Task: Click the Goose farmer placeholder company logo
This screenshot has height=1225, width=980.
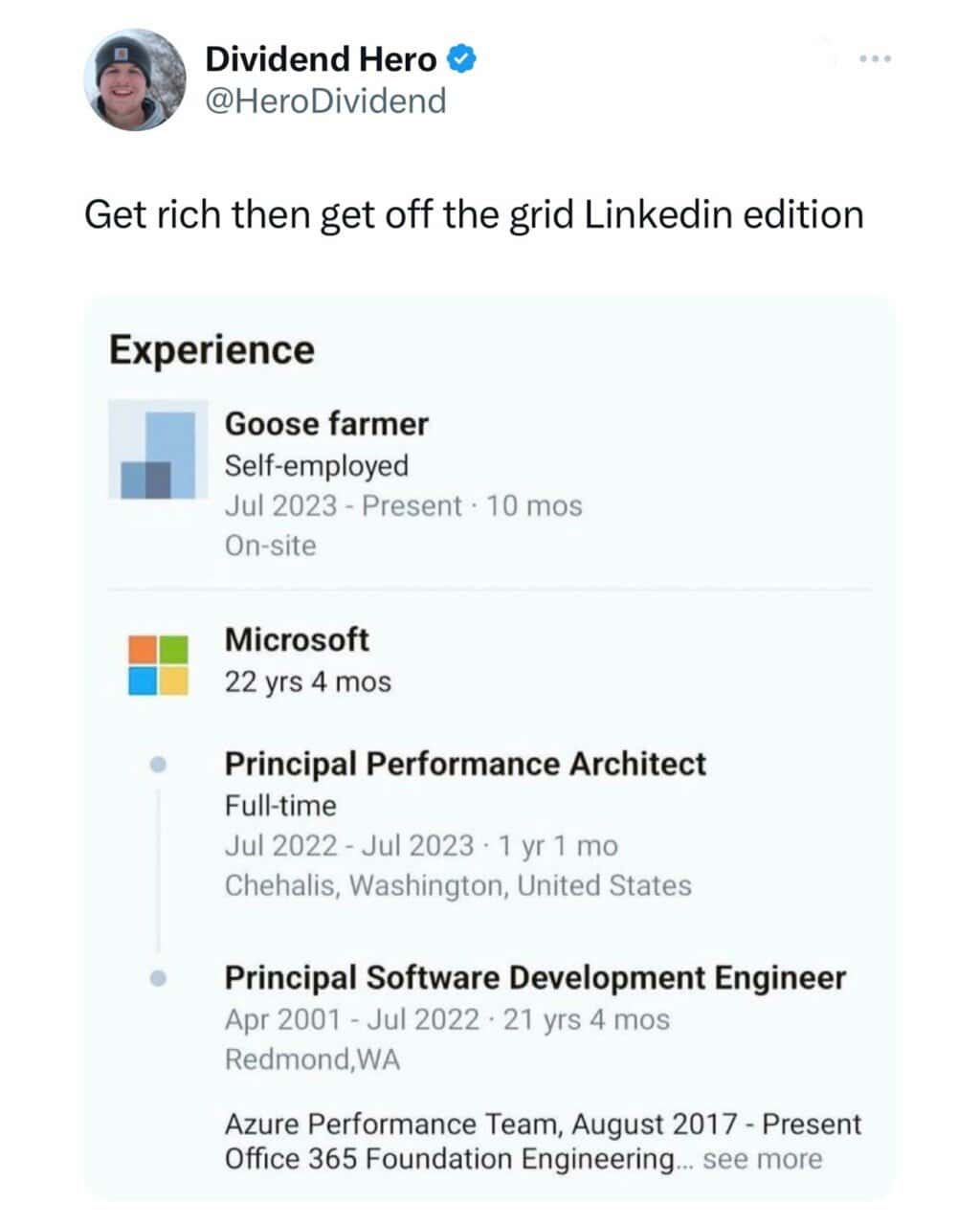Action: tap(158, 450)
